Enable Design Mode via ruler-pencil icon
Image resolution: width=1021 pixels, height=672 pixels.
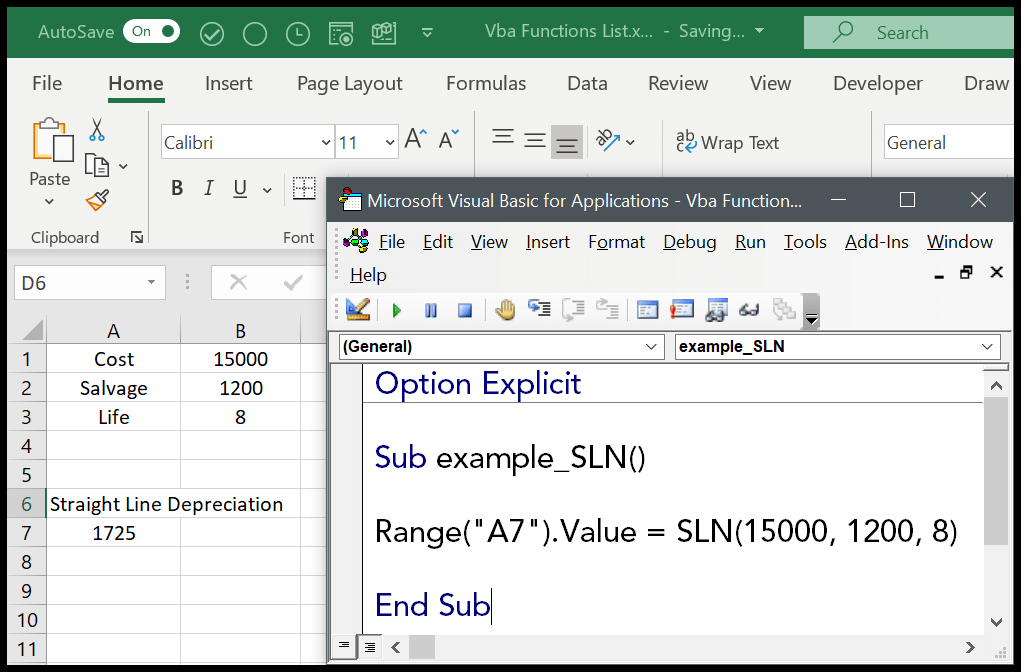357,310
